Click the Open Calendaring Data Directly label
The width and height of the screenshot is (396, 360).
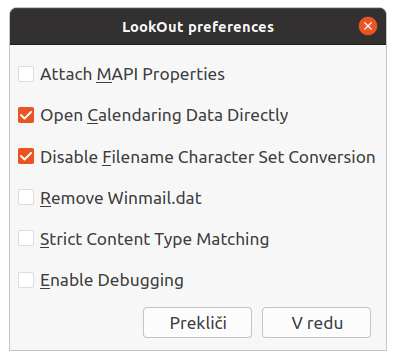tap(164, 116)
